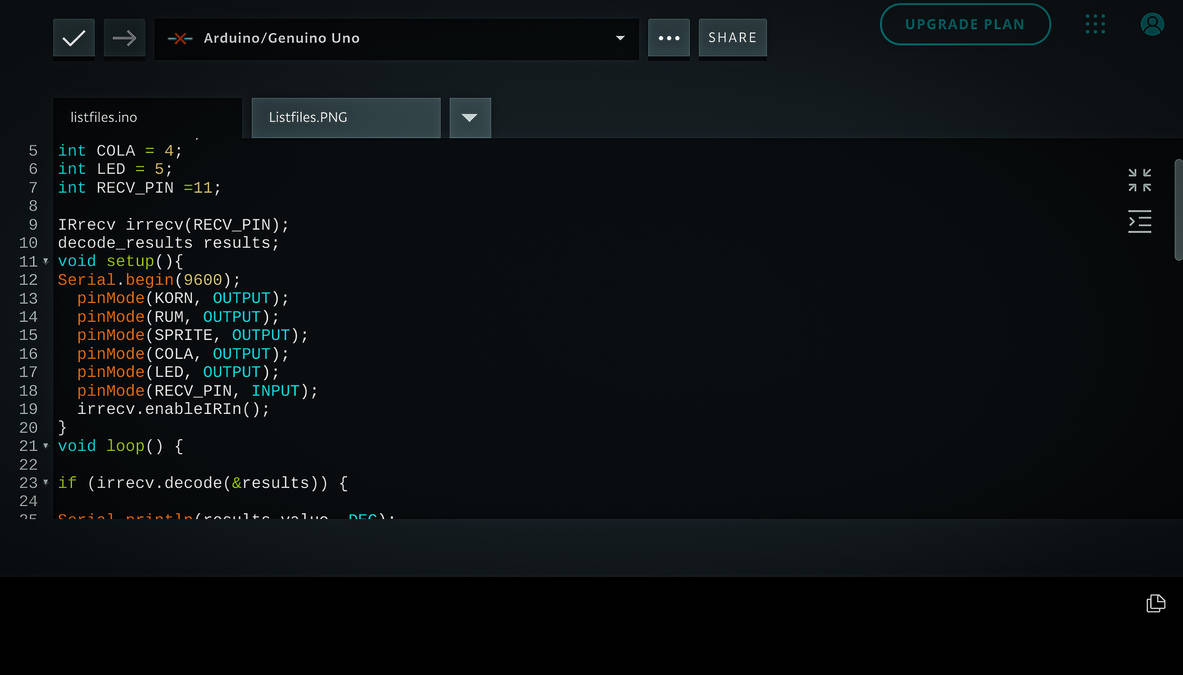Switch to the Listfiles.PNG tab
This screenshot has height=675, width=1183.
tap(346, 118)
